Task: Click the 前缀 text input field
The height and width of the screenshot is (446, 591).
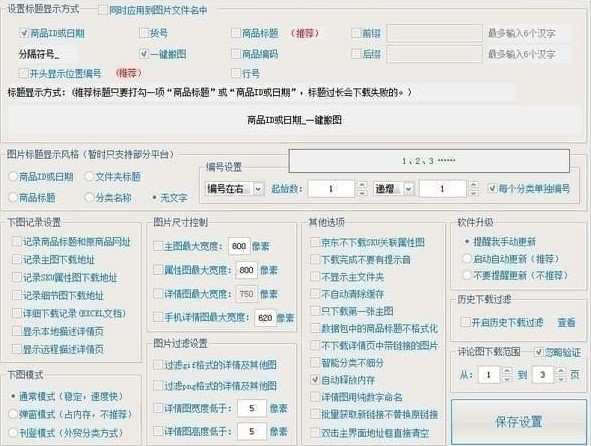Action: (435, 33)
